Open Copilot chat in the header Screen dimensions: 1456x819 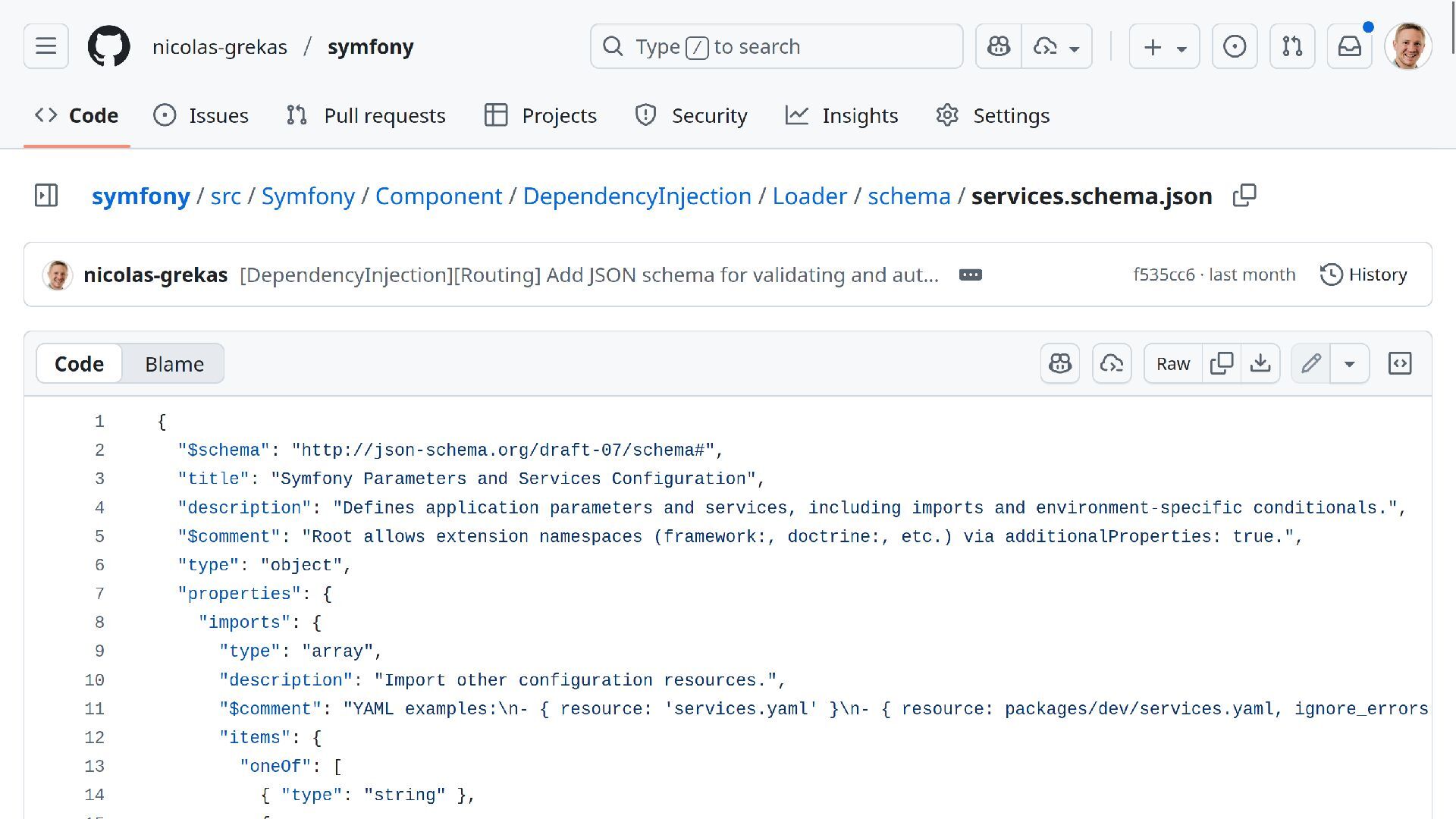998,46
